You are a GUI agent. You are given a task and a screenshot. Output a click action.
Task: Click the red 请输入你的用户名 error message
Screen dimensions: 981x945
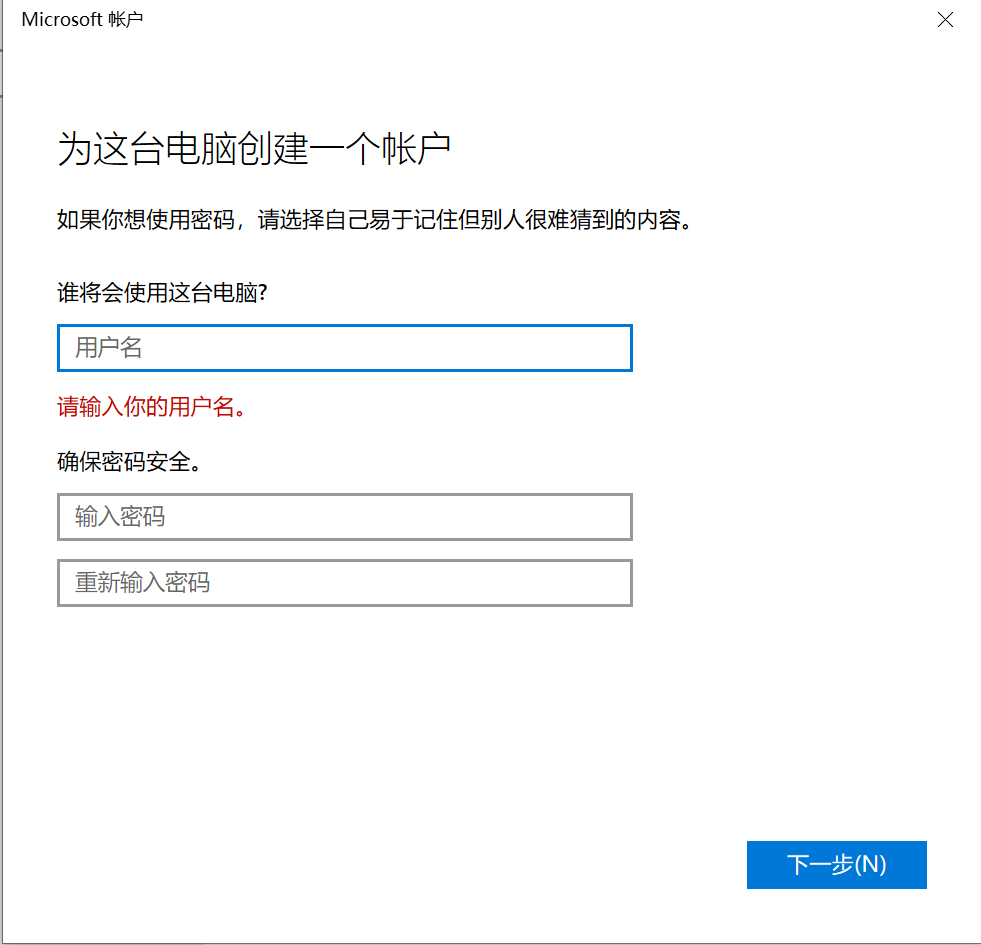(x=151, y=407)
